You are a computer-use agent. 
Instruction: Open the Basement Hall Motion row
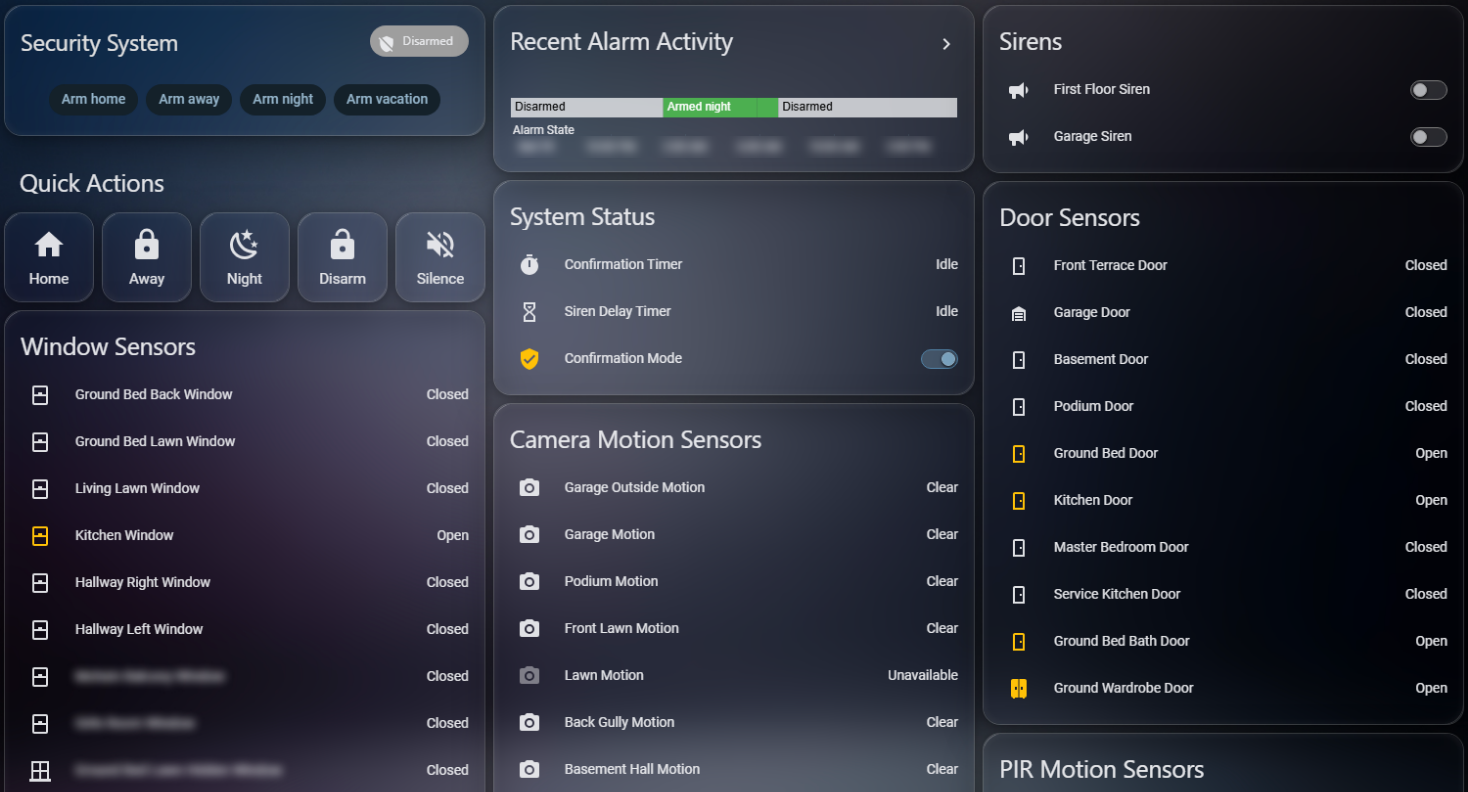coord(734,770)
